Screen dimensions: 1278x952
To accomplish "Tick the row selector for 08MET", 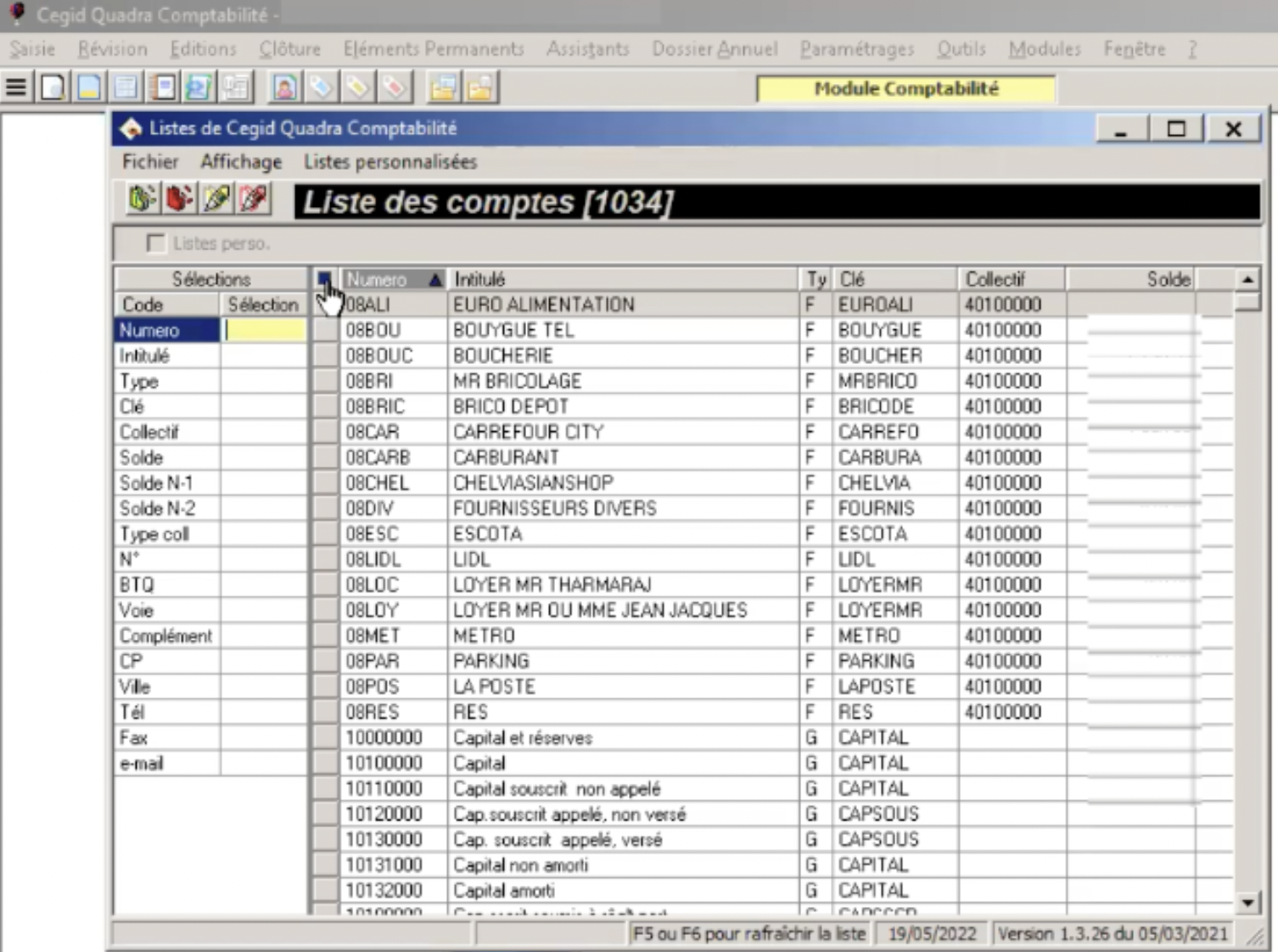I will point(326,636).
